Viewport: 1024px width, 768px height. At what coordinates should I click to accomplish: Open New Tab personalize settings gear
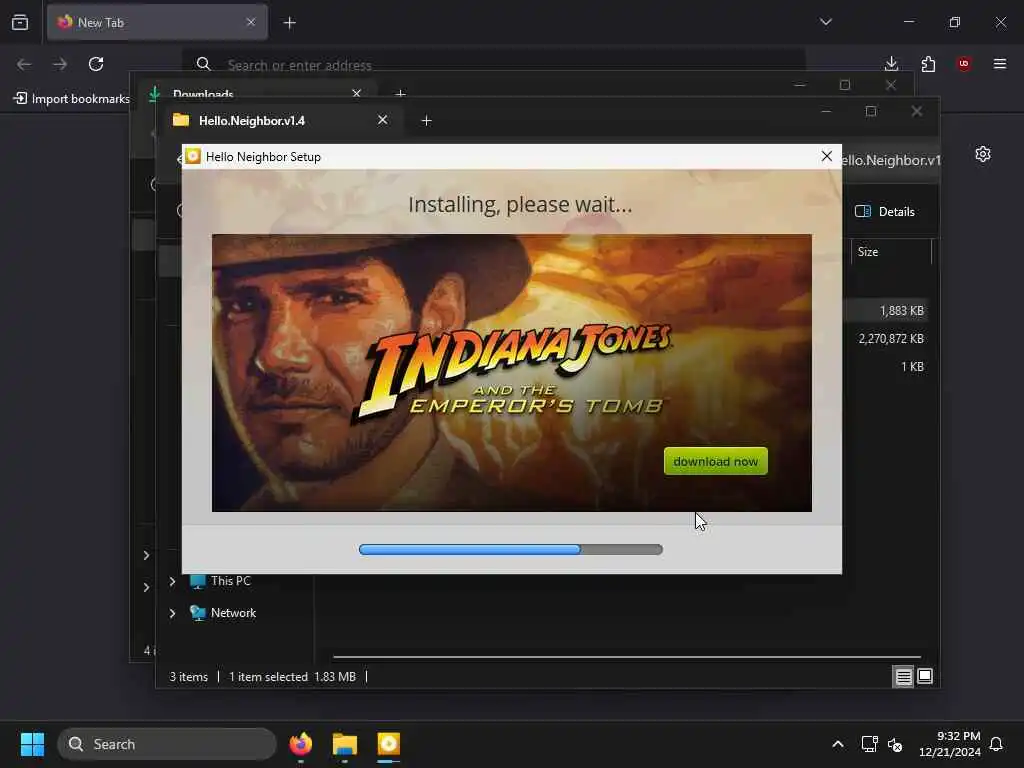(x=983, y=154)
